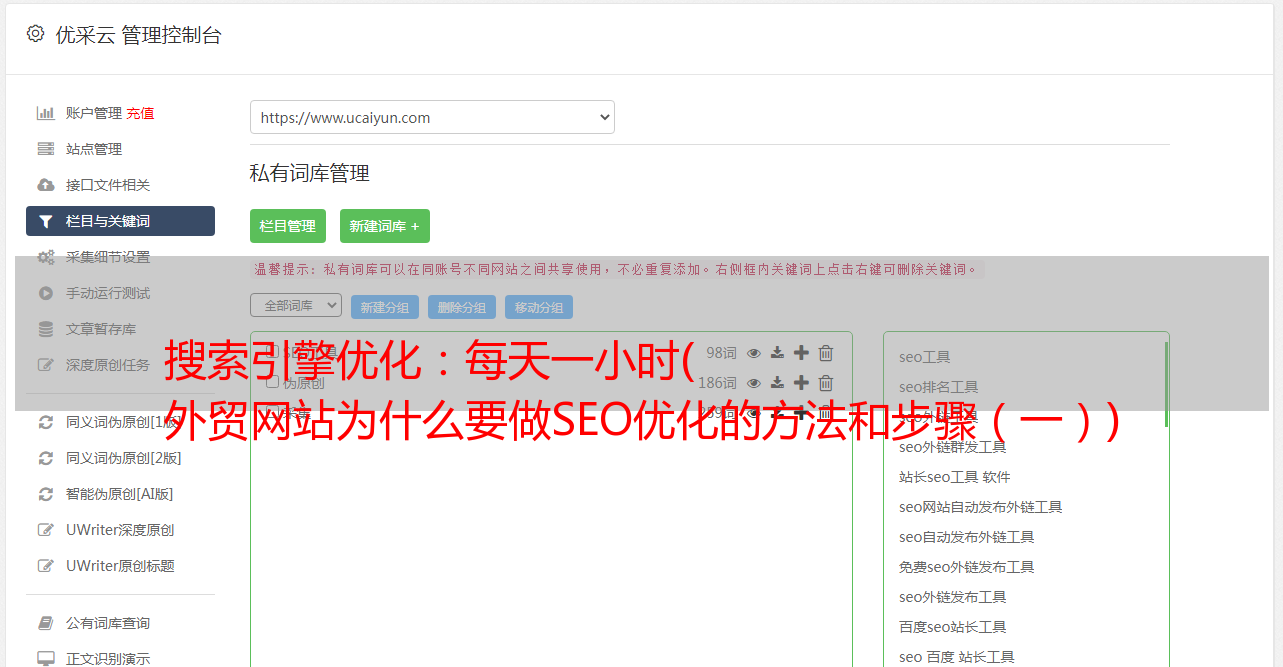Click the red 充值 link
This screenshot has width=1283, height=667.
141,113
